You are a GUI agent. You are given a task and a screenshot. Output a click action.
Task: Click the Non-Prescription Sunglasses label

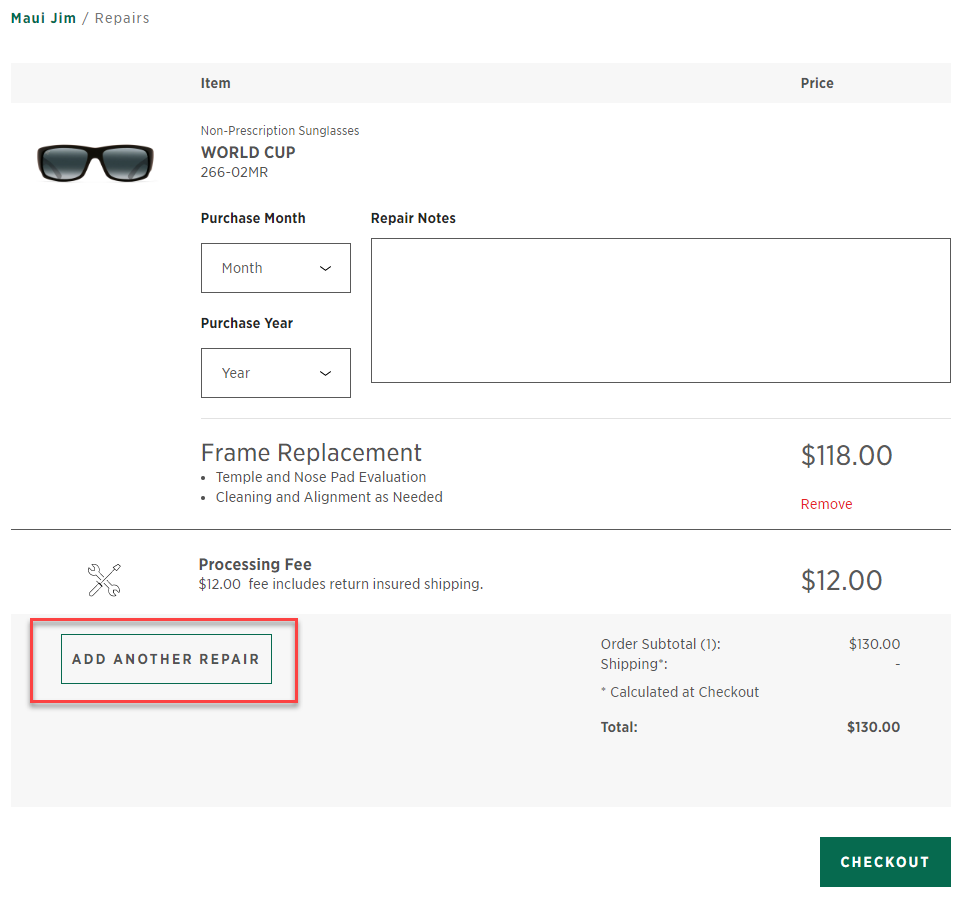(280, 131)
